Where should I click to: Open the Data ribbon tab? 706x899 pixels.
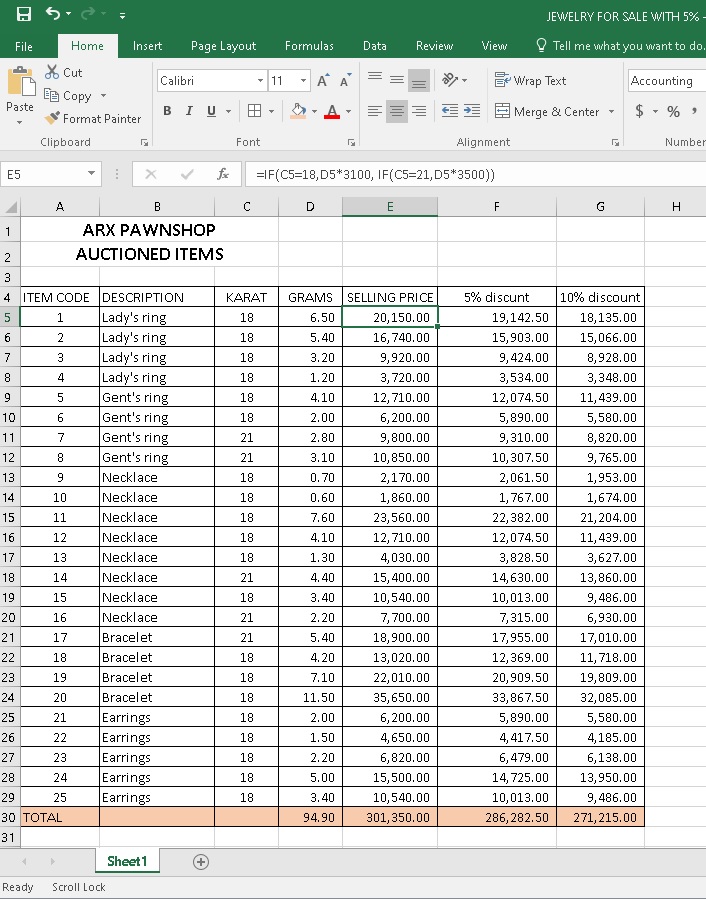[375, 46]
